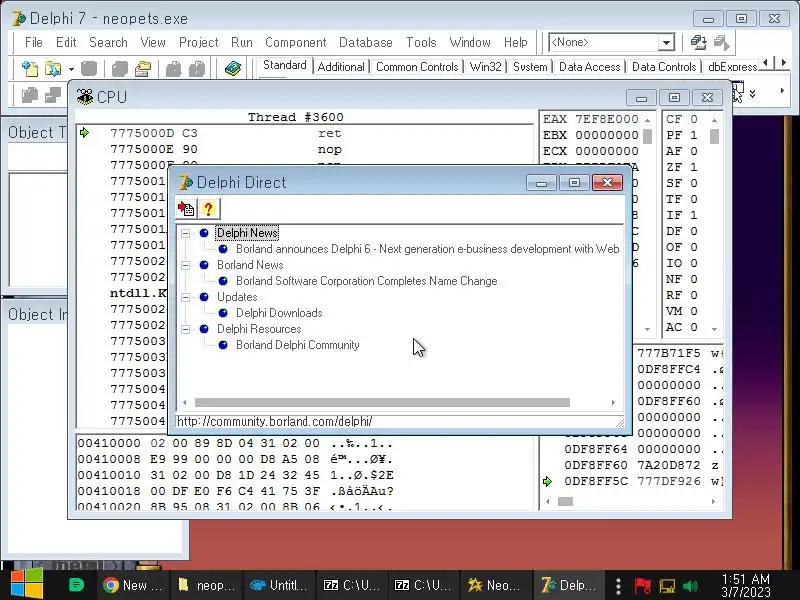This screenshot has width=800, height=600.
Task: Open Borland announces Delphi 6 news link
Action: [x=428, y=249]
